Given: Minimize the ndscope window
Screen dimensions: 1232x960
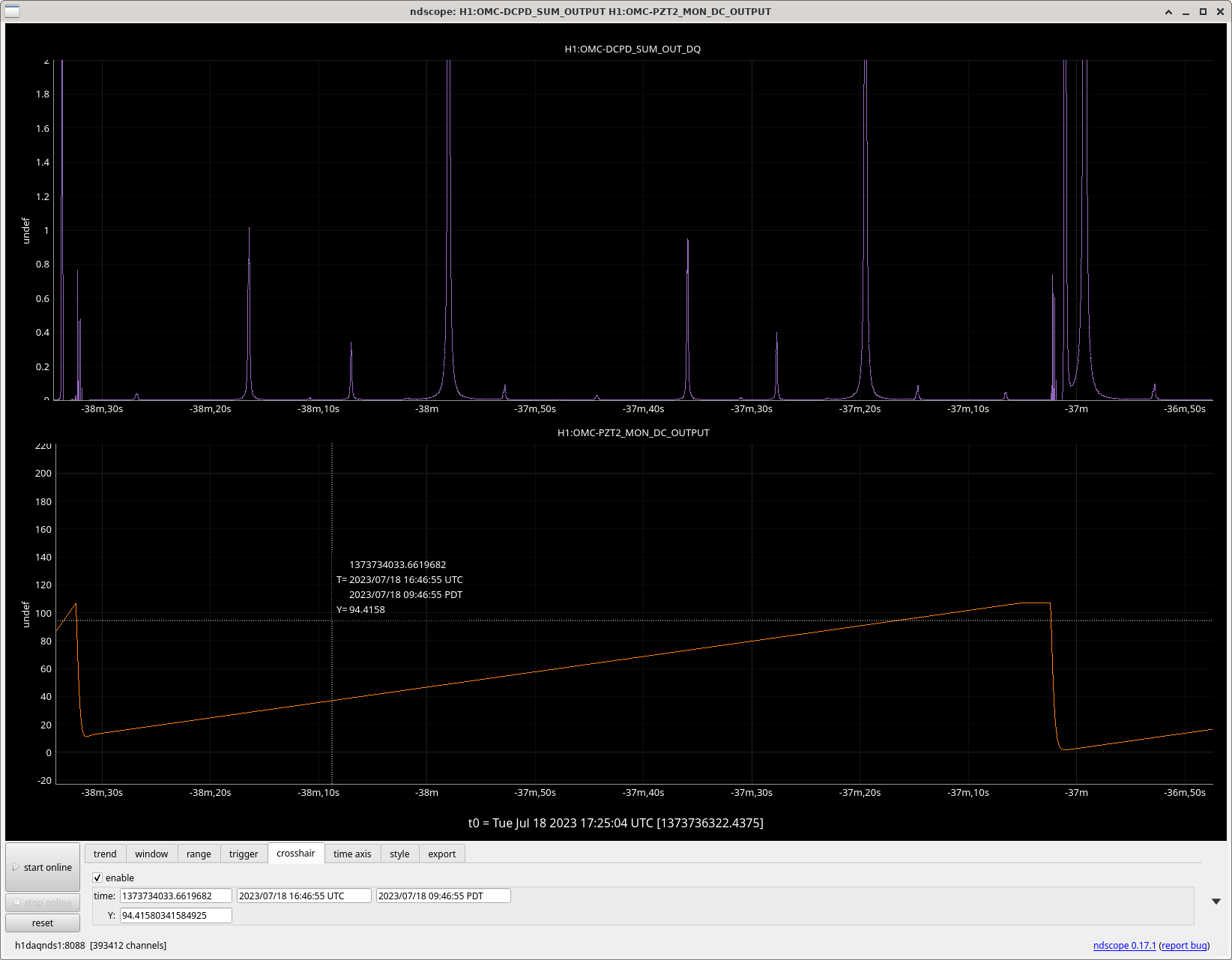Looking at the screenshot, I should click(x=1186, y=12).
